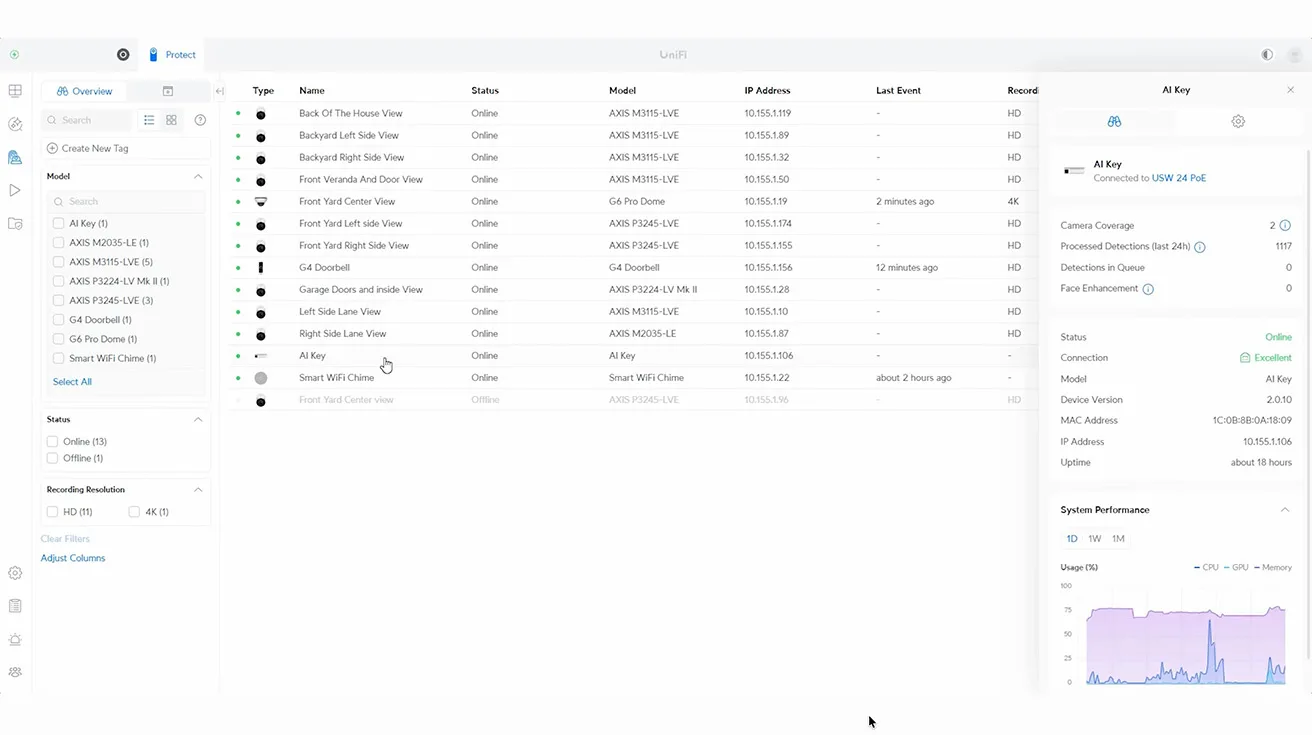Collapse the System Performance section
This screenshot has width=1312, height=735.
(1285, 510)
